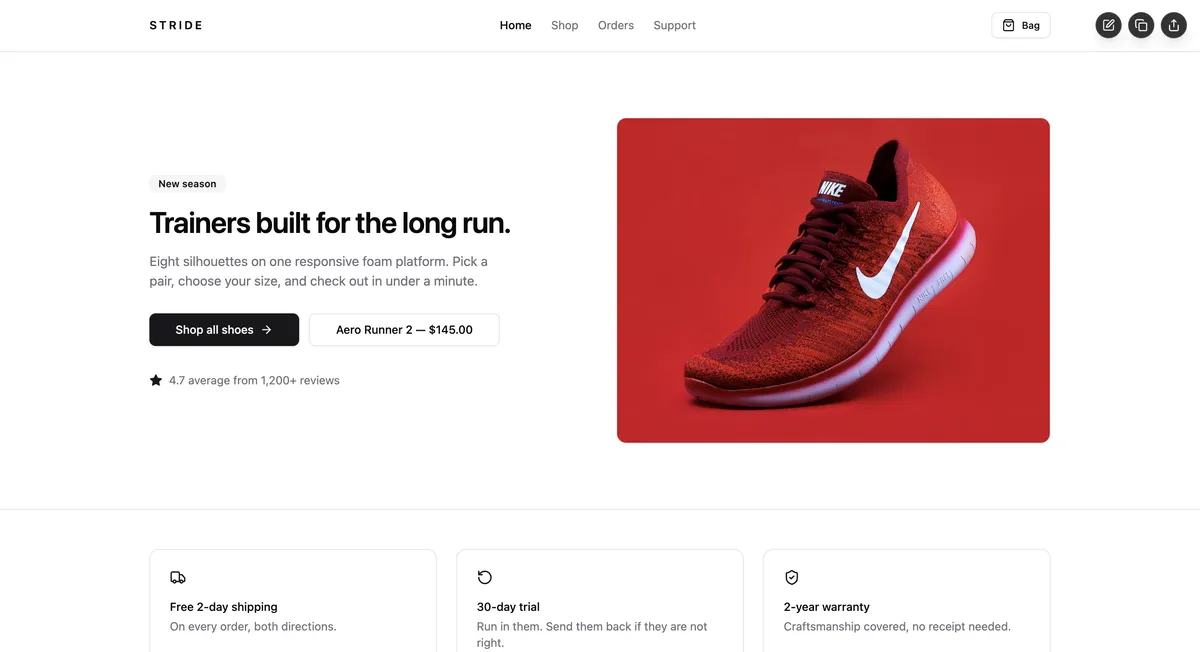The height and width of the screenshot is (652, 1200).
Task: Click the Free 2-day shipping heading
Action: (224, 607)
